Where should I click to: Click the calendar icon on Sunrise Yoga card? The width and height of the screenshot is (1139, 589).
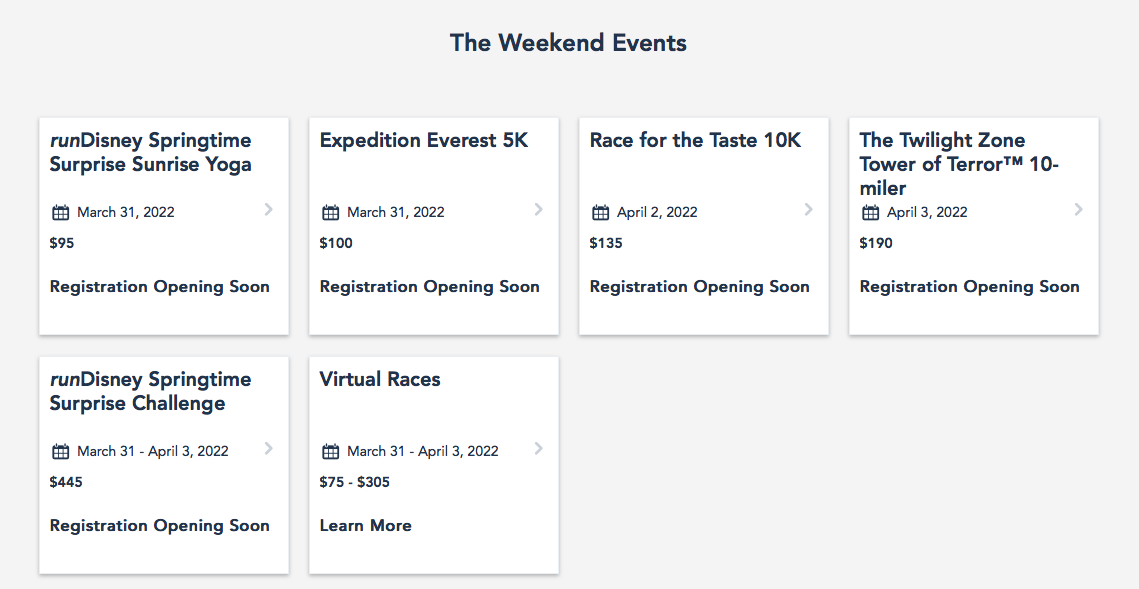click(x=60, y=212)
